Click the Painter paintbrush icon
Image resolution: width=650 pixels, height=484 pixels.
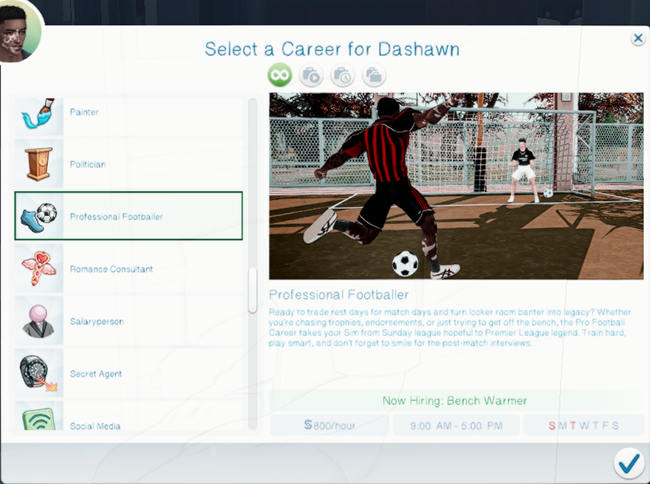coord(39,114)
